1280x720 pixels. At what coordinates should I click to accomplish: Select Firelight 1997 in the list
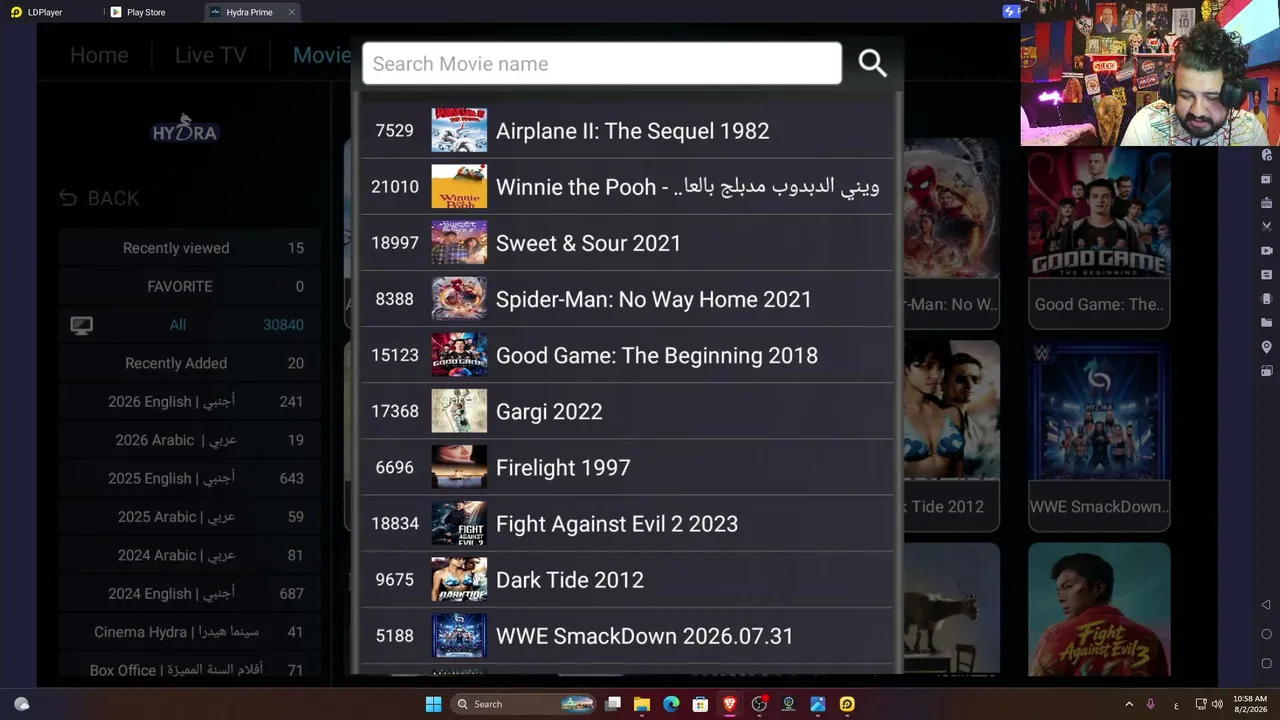tap(627, 467)
